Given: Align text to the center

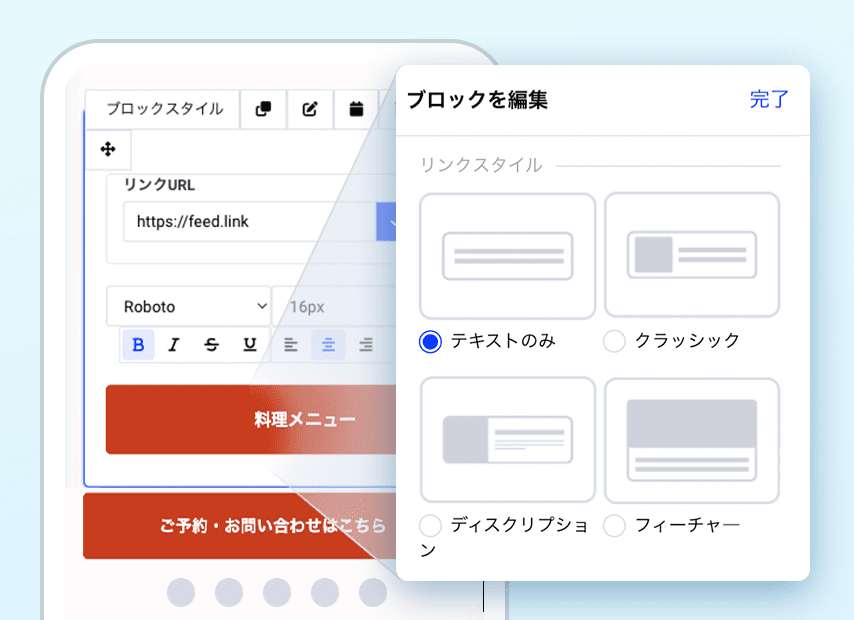Looking at the screenshot, I should coord(328,344).
